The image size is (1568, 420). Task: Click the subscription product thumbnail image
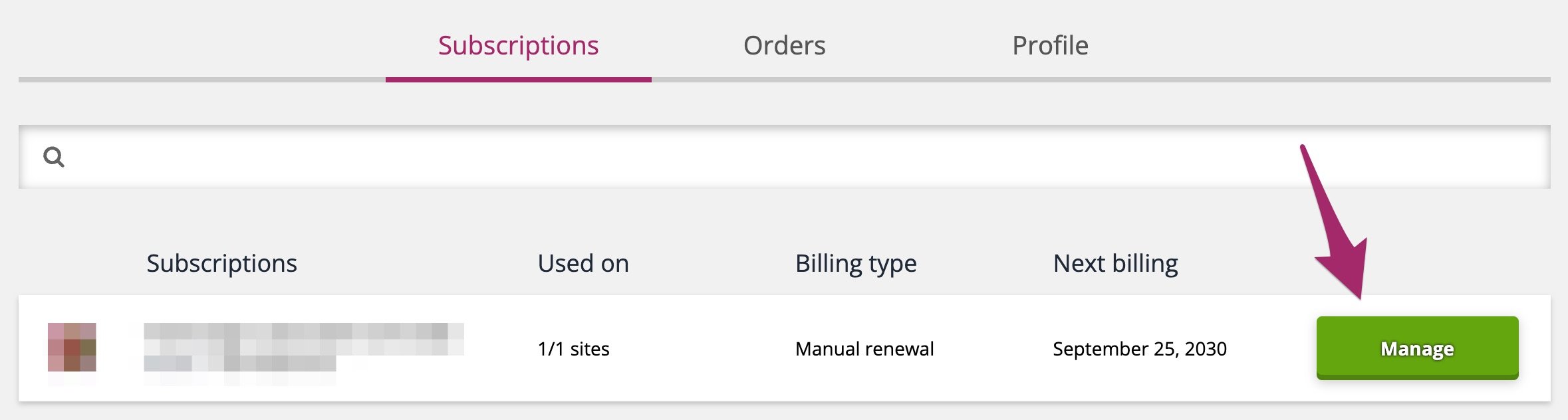(x=74, y=346)
